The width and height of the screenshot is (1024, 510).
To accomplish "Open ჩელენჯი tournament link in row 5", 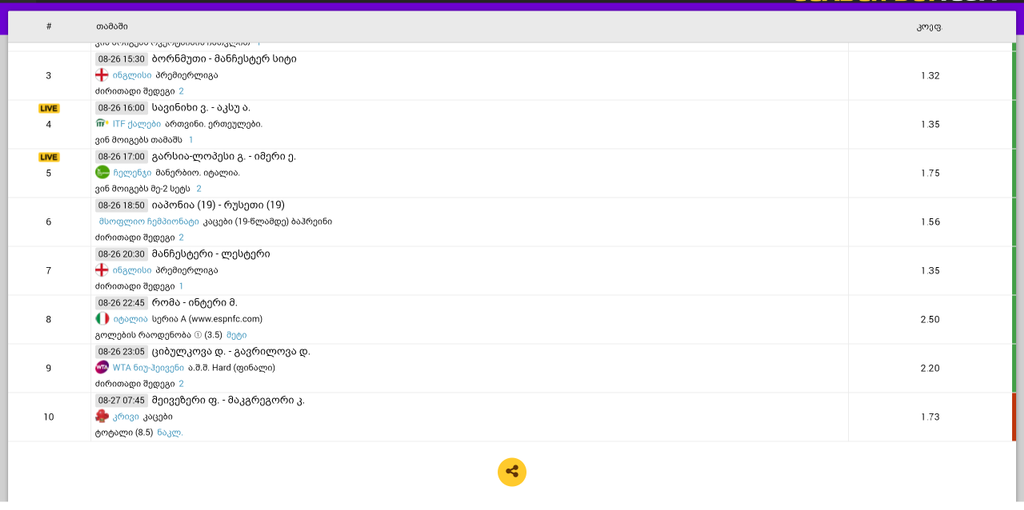I will tap(132, 172).
